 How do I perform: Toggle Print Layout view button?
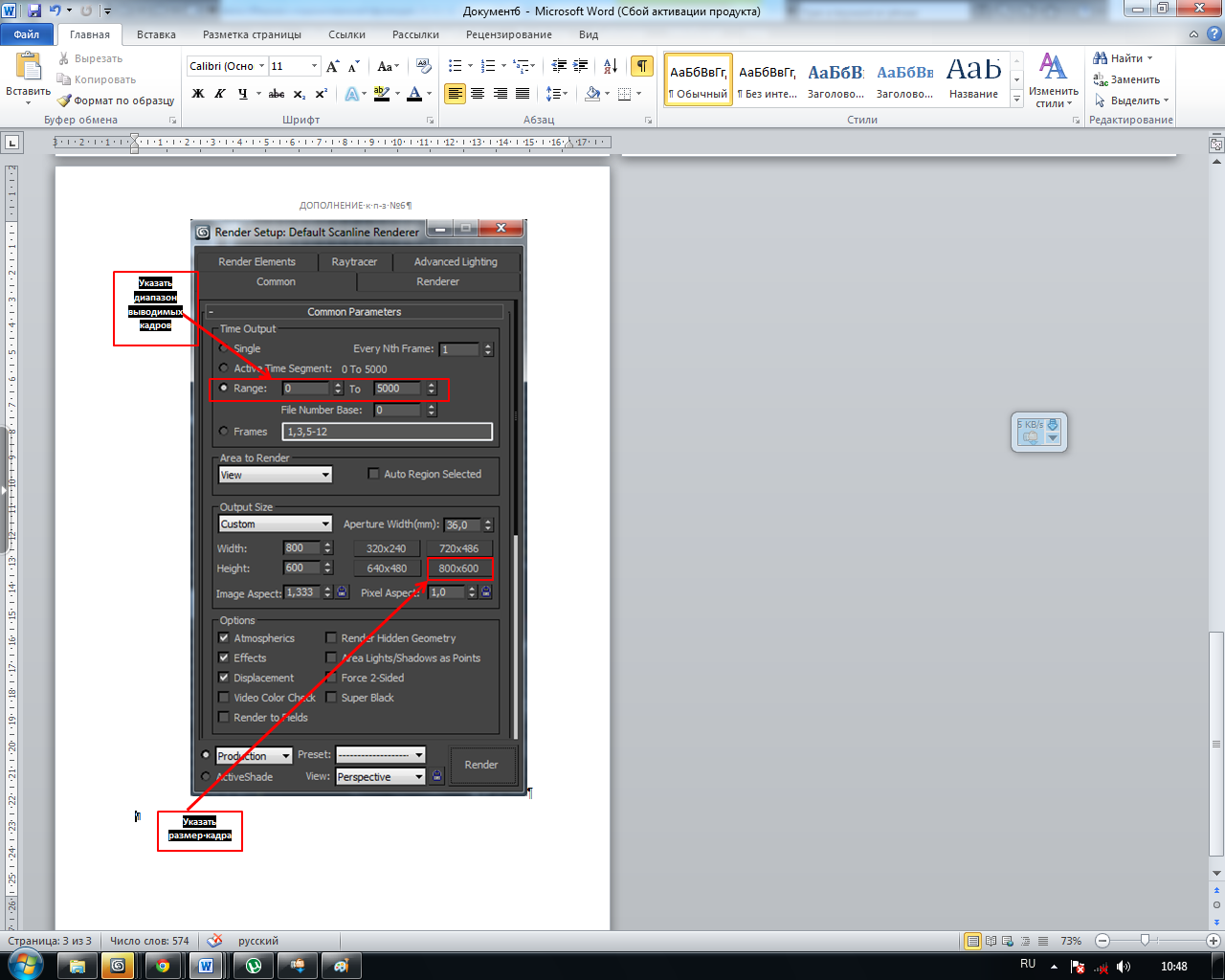972,941
